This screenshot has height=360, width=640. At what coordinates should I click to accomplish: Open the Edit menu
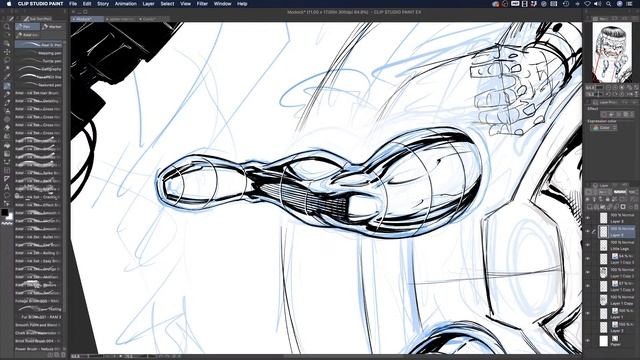[x=87, y=4]
